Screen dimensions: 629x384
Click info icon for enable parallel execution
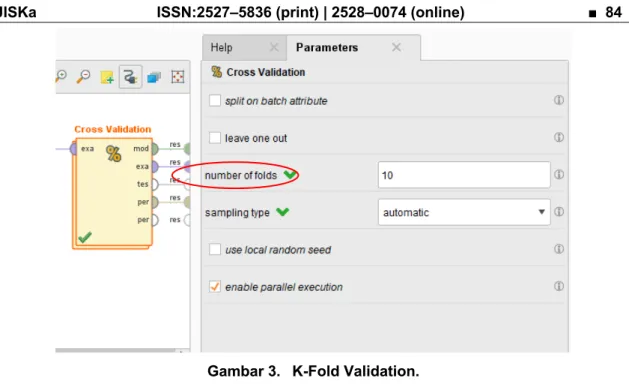tap(559, 286)
